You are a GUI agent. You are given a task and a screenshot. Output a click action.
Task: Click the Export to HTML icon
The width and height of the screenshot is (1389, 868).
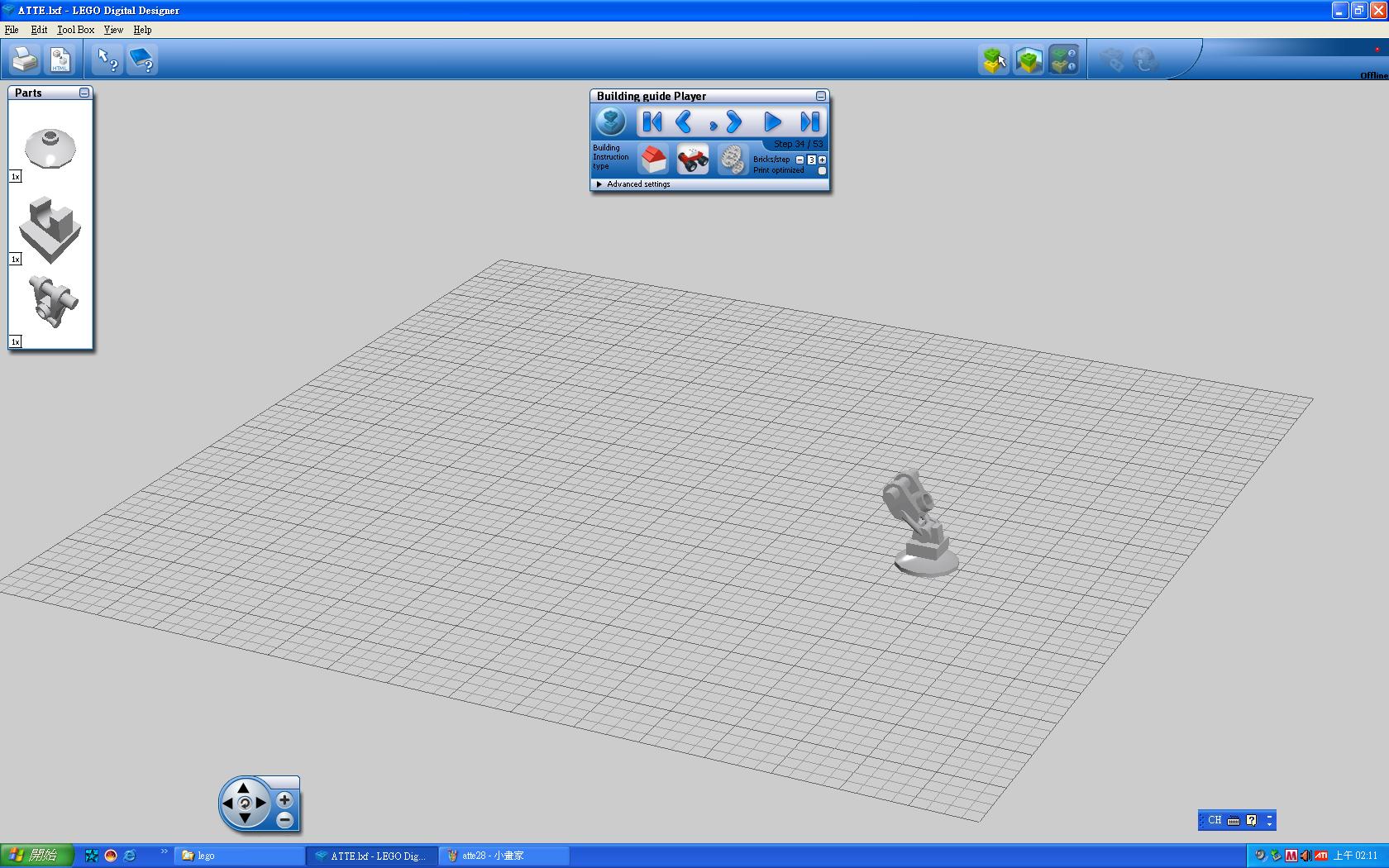(60, 60)
